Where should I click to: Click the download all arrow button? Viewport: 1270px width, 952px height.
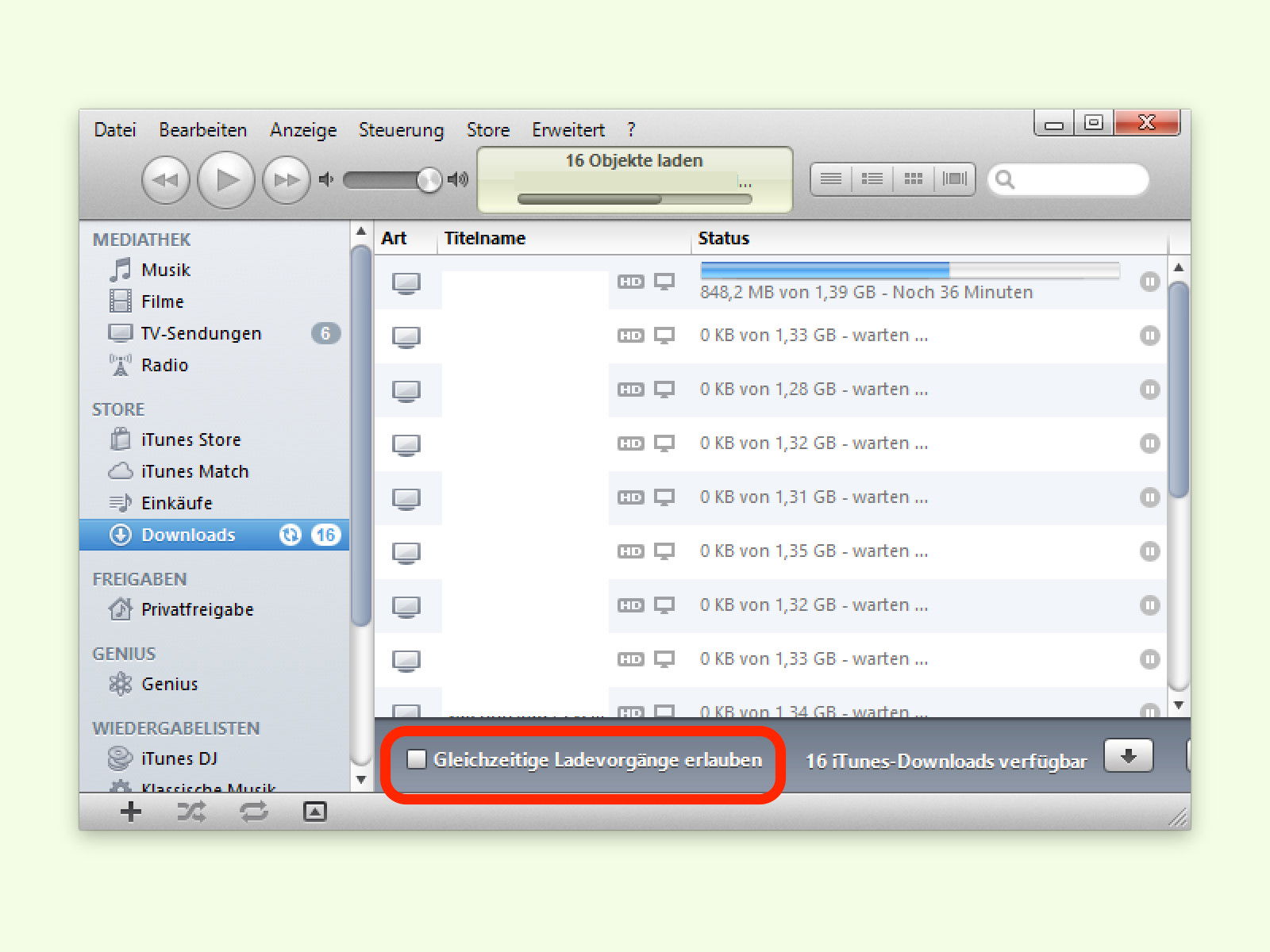(1128, 756)
